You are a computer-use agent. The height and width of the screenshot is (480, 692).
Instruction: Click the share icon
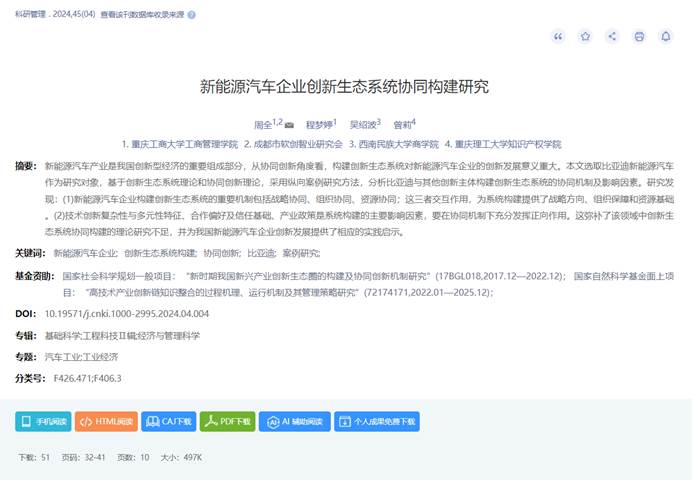tap(612, 37)
